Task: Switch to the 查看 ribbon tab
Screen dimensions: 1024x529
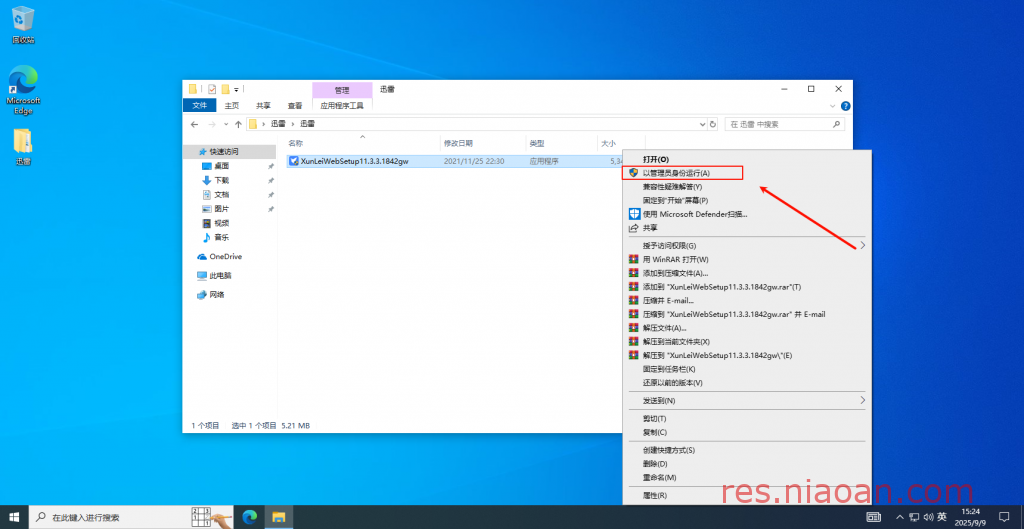Action: pos(295,105)
